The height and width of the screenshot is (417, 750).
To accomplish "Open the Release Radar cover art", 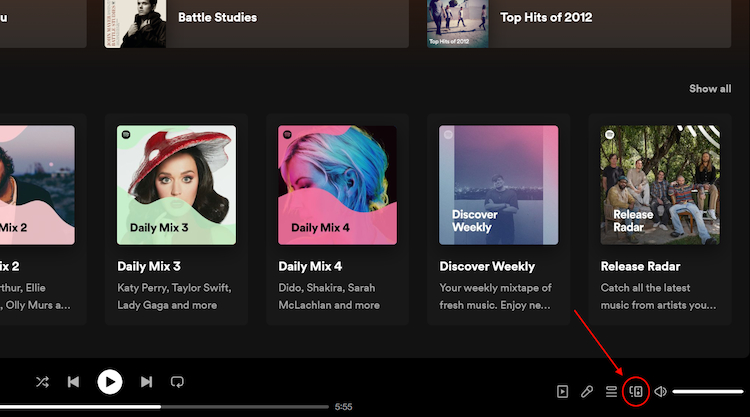I will 660,185.
